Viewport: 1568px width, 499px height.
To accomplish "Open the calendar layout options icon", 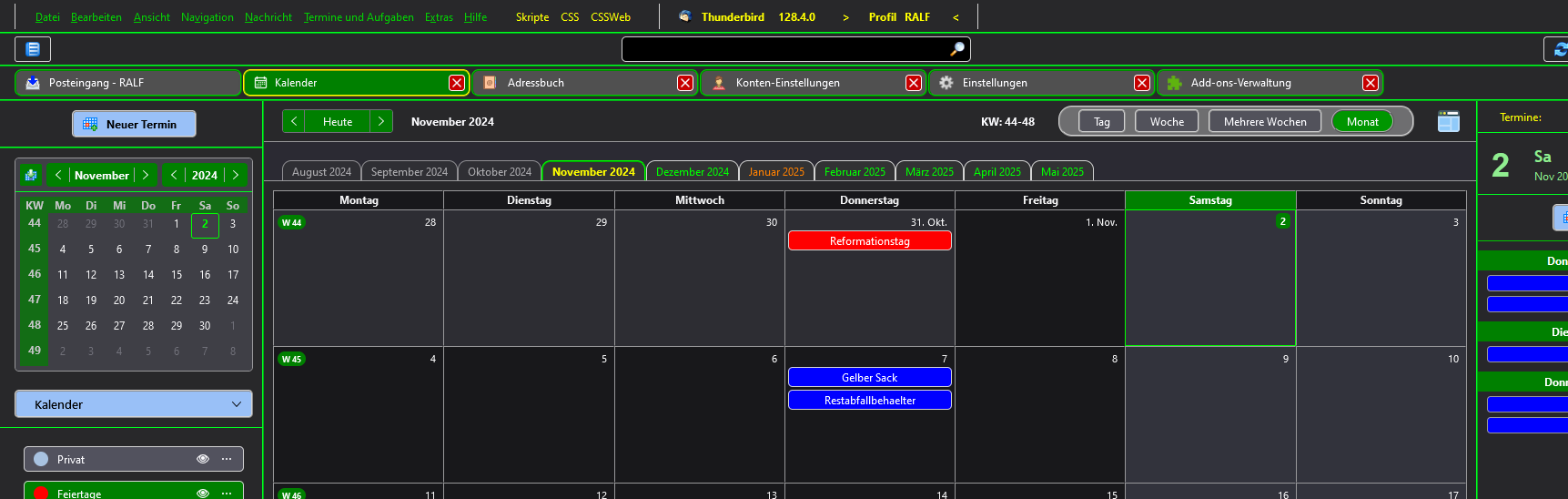I will pos(1448,121).
